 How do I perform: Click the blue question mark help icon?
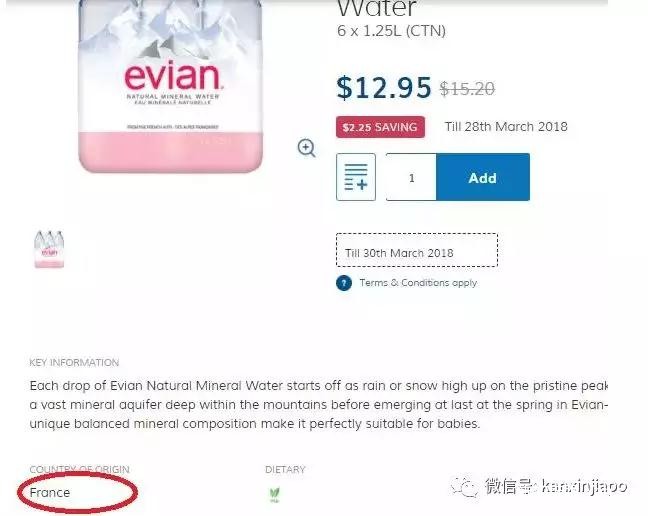point(344,283)
